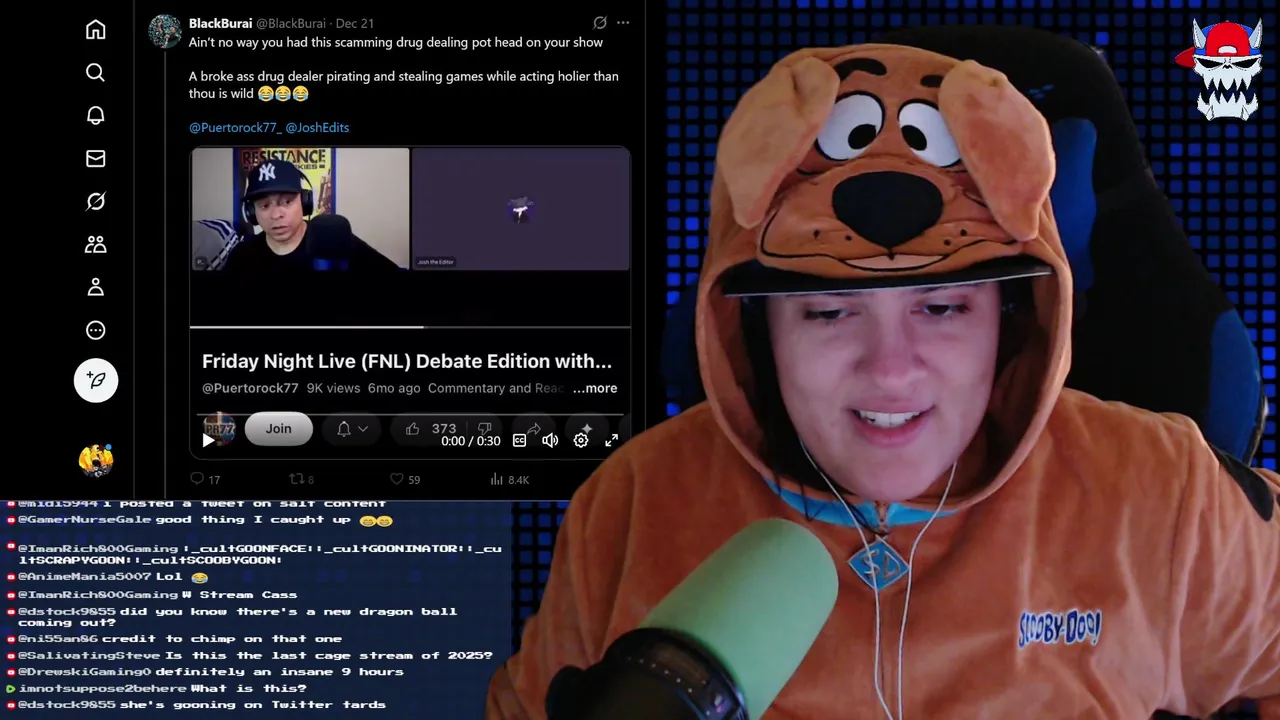
Task: Play the embedded video
Action: 208,440
